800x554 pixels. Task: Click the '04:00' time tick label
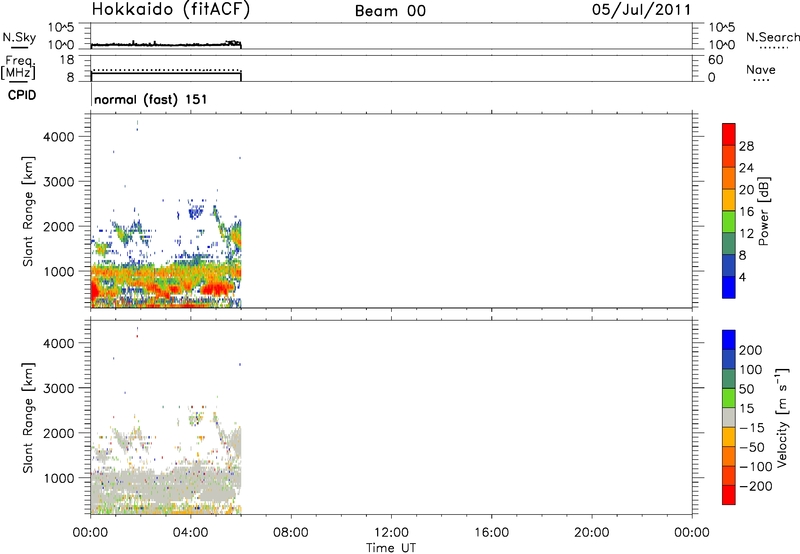click(x=190, y=533)
